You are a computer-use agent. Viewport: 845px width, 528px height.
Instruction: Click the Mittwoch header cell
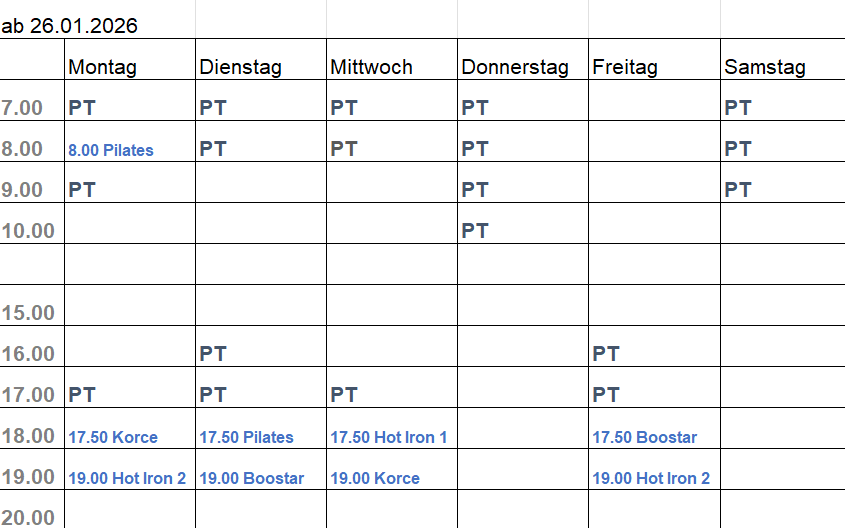tap(371, 67)
